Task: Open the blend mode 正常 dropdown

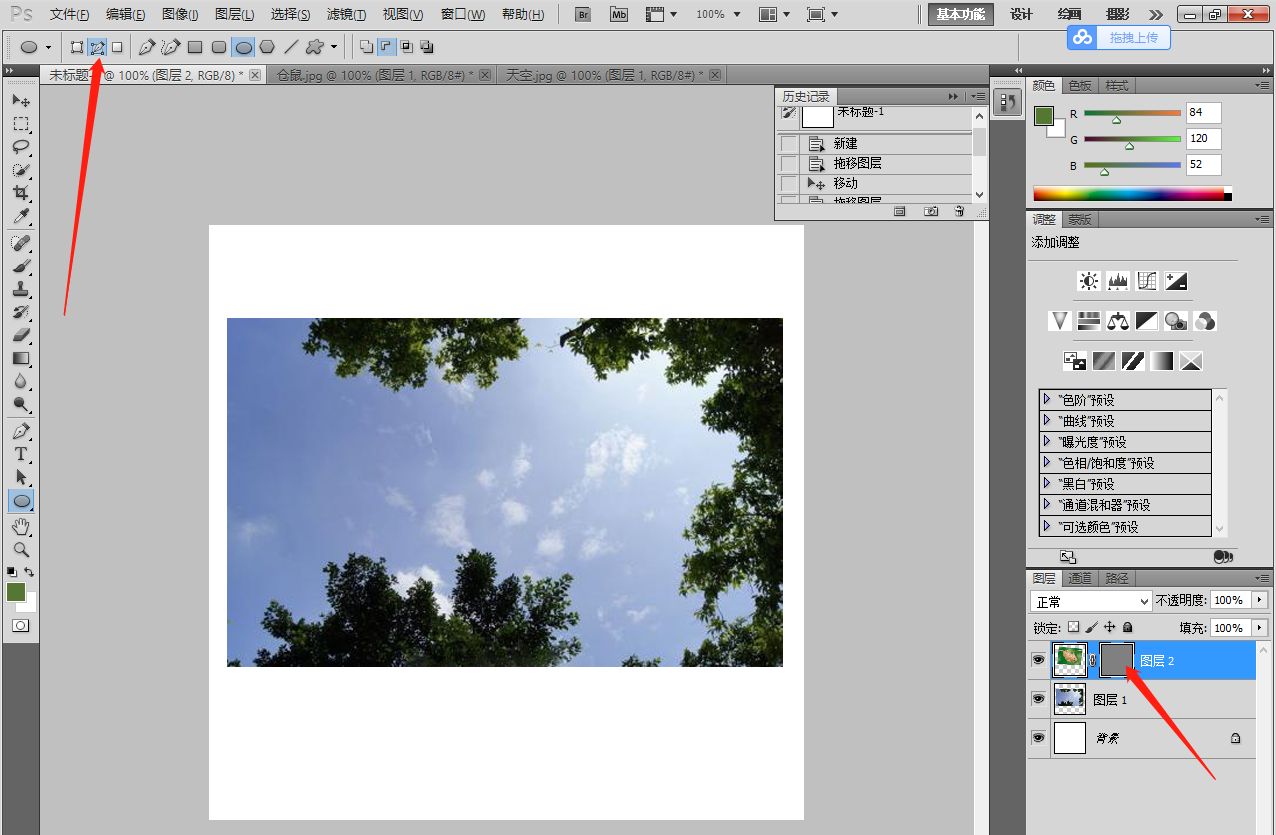Action: coord(1091,601)
